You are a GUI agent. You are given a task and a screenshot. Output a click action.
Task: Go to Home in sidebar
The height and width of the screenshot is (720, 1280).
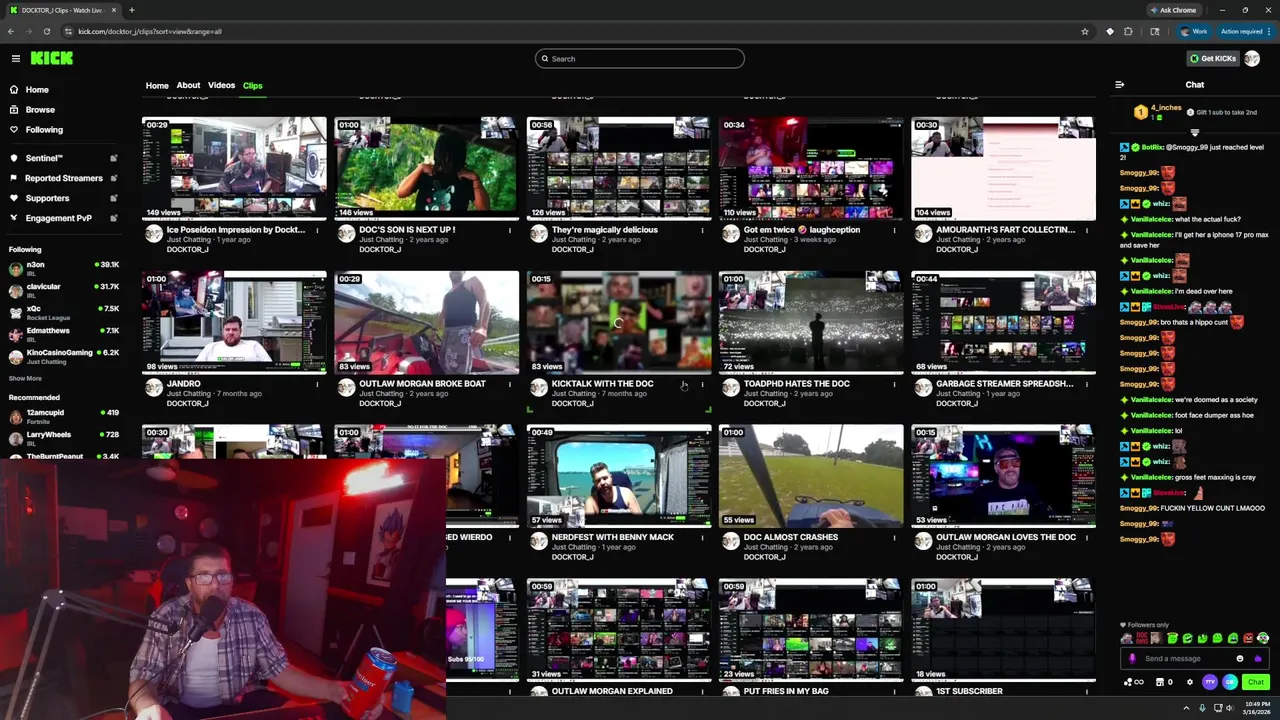(x=37, y=90)
